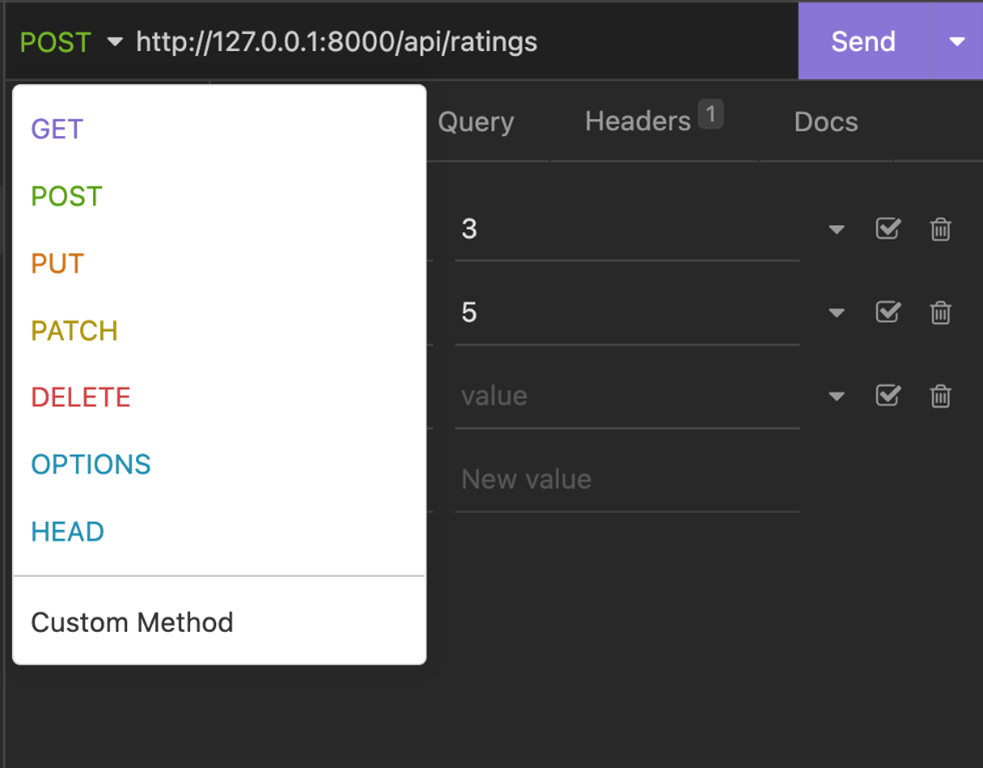Select PUT request method
The image size is (983, 768).
(x=57, y=264)
